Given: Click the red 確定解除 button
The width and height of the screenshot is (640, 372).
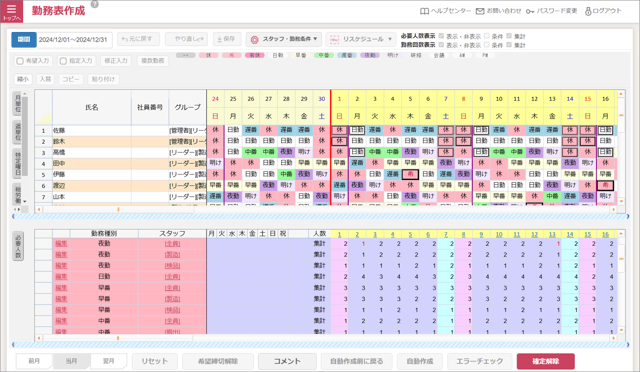Looking at the screenshot, I should click(546, 361).
